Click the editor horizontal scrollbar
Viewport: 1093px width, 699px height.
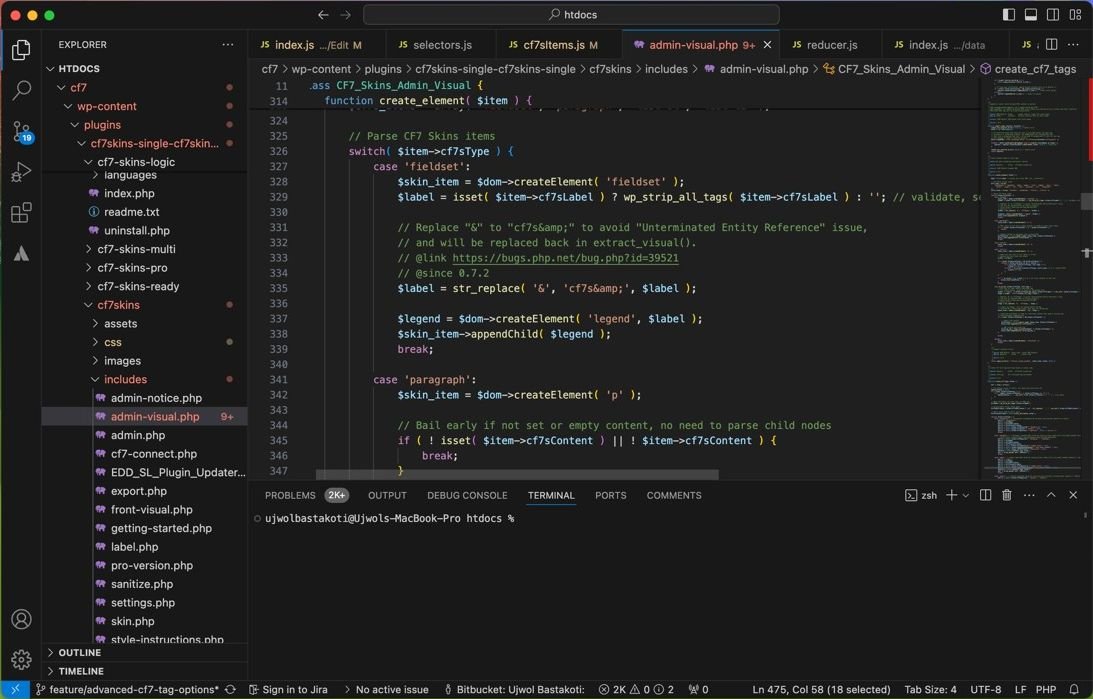517,475
